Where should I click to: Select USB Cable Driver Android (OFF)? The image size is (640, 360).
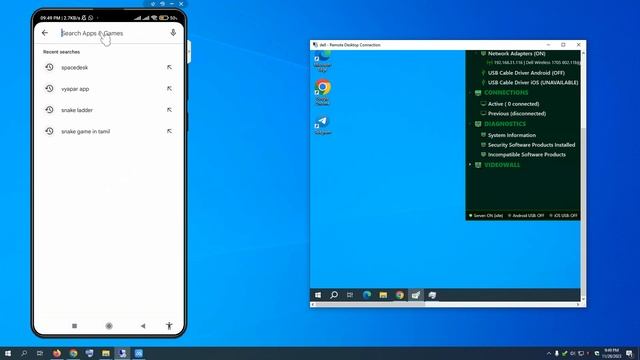click(526, 73)
